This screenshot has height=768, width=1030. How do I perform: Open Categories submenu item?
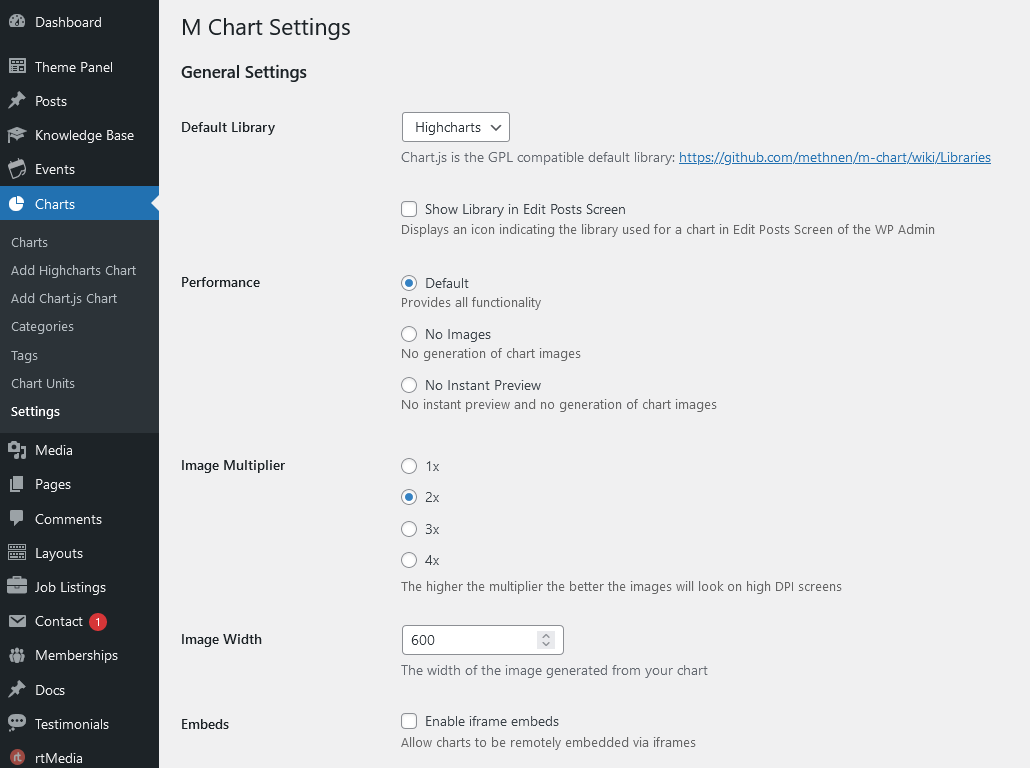point(42,327)
